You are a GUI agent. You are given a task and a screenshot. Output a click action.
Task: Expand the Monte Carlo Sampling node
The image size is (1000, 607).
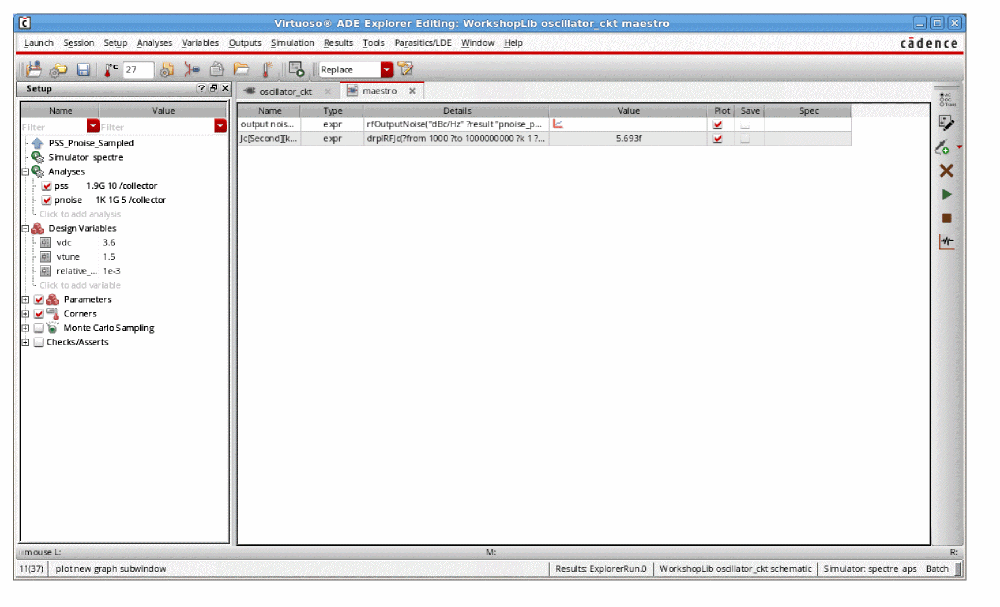tap(26, 328)
